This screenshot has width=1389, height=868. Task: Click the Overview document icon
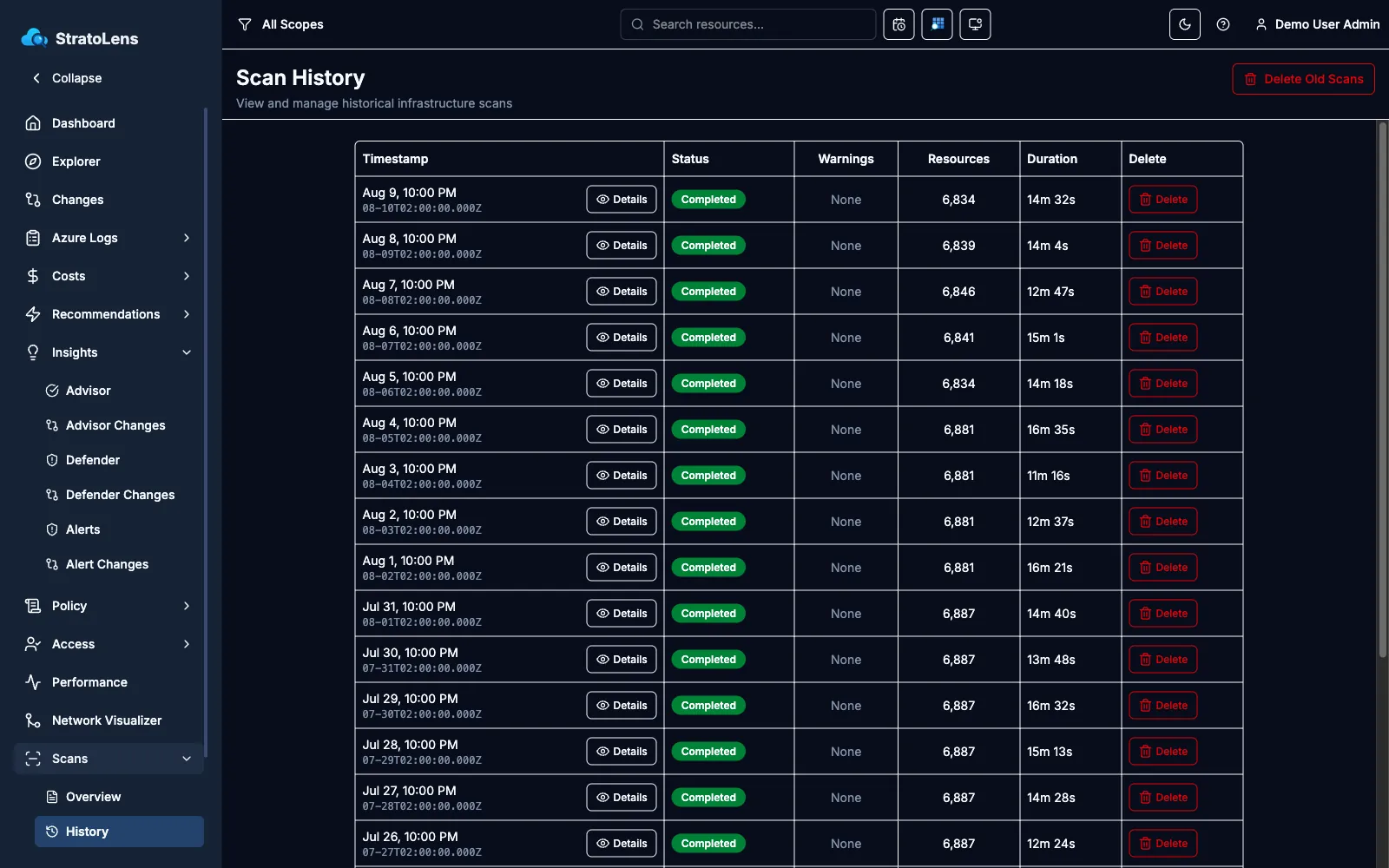tap(52, 797)
